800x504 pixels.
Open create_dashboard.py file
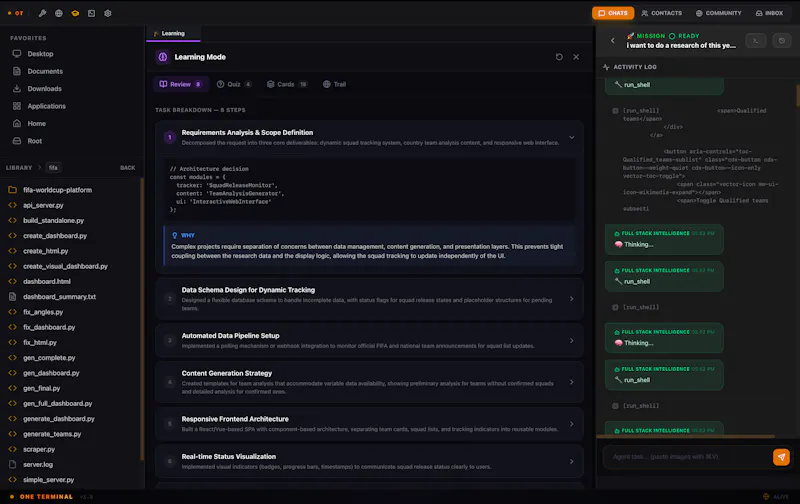coord(55,236)
